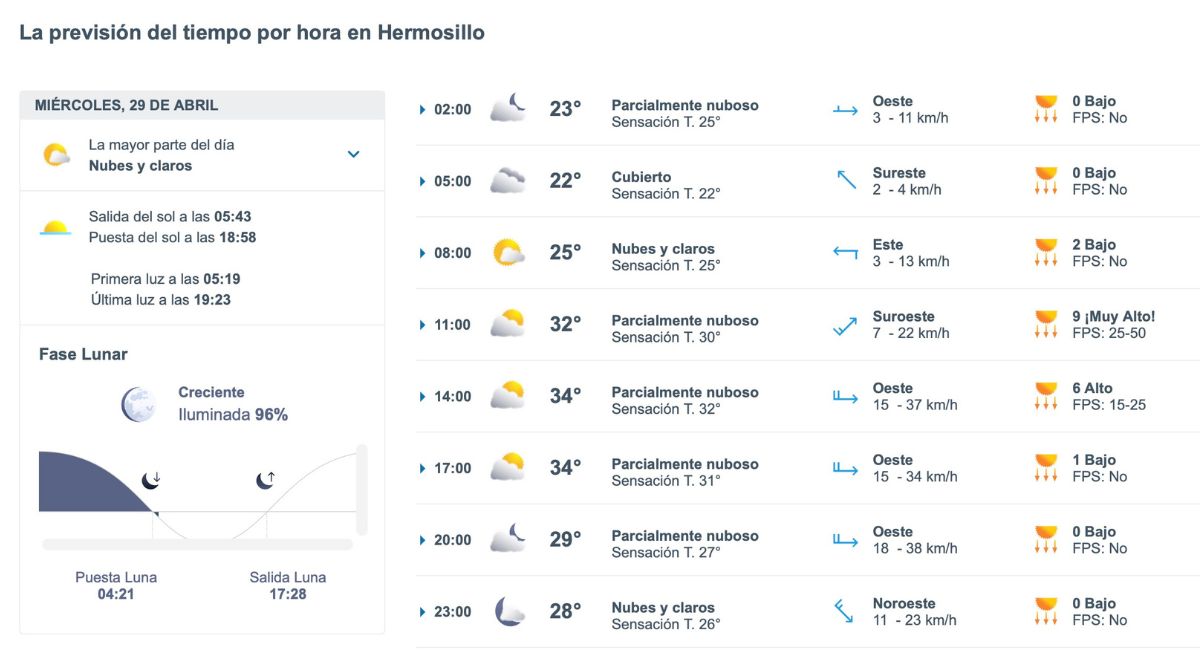Open the Nubes y claros day summary dropdown
This screenshot has height=650, width=1200.
[x=353, y=155]
